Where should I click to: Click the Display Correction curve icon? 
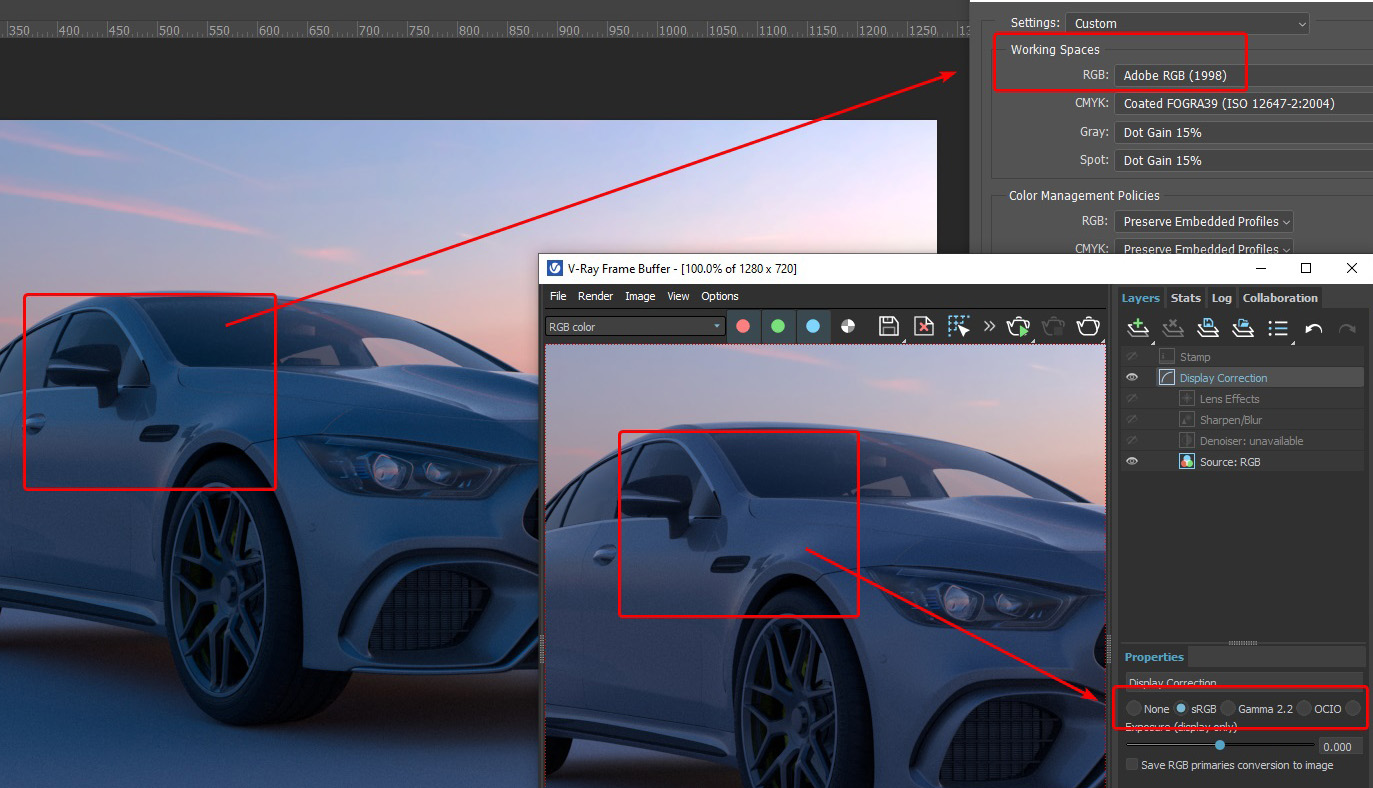1167,377
